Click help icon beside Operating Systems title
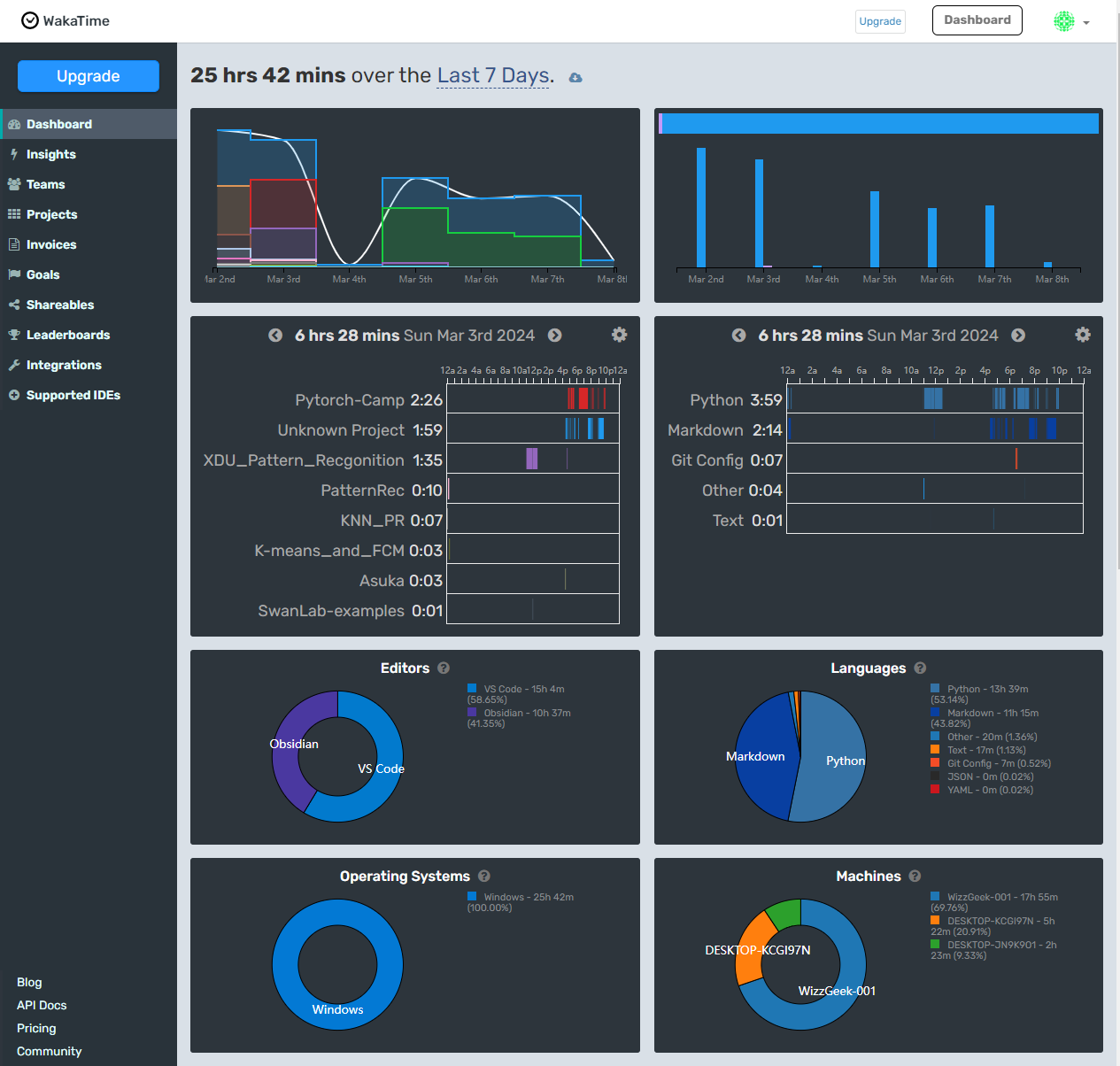This screenshot has height=1066, width=1120. [484, 877]
